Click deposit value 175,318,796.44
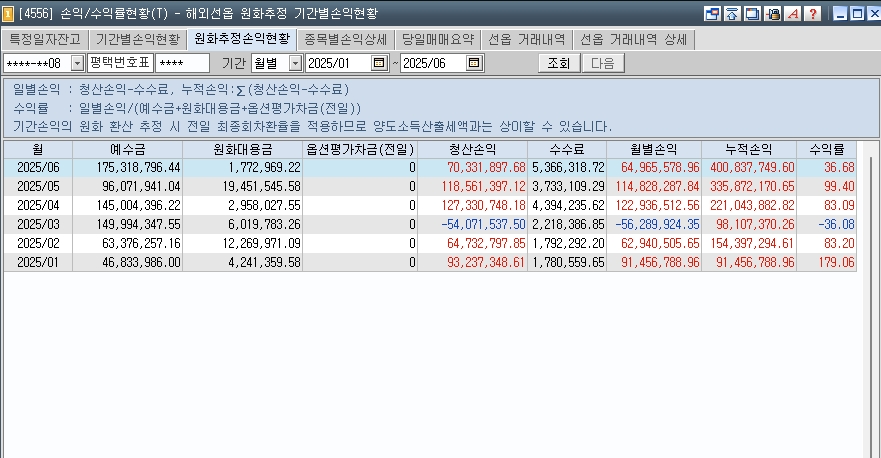 pos(138,167)
